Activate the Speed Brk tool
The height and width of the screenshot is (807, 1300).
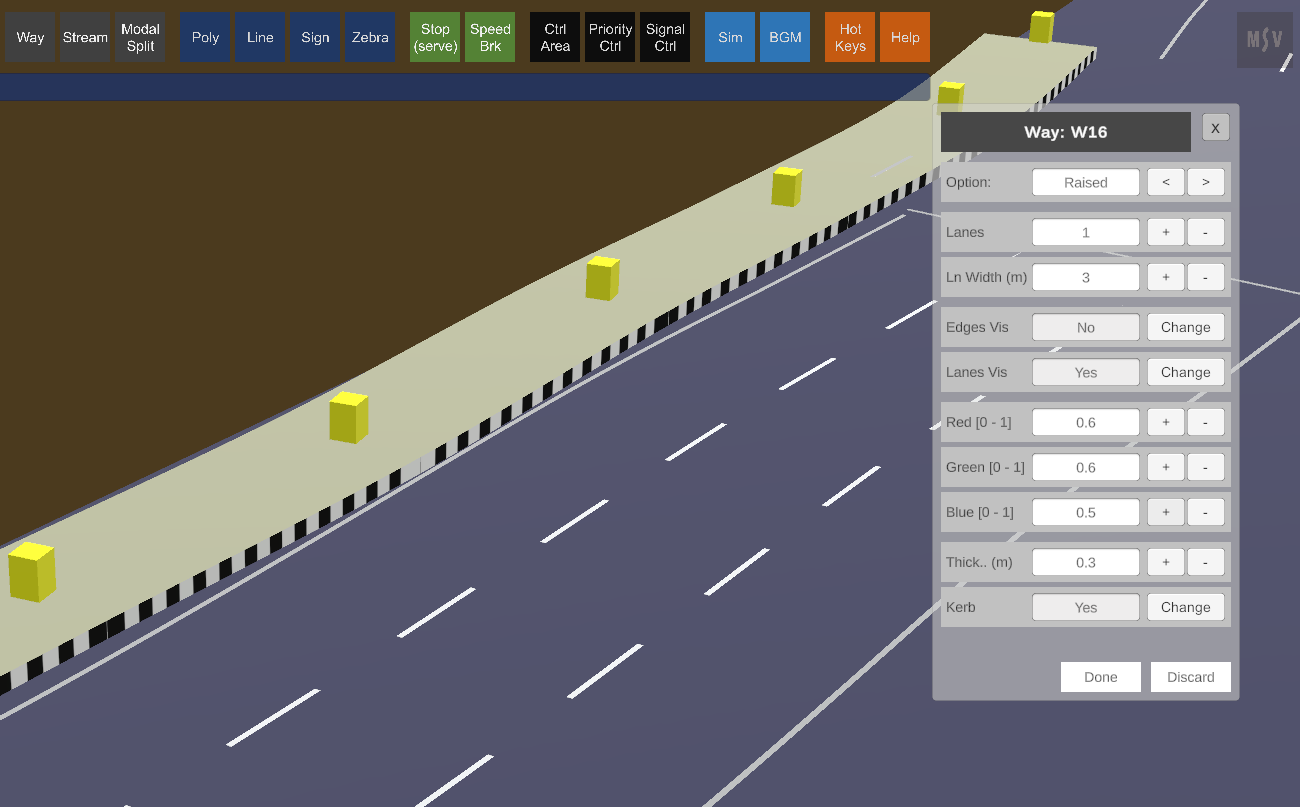pyautogui.click(x=490, y=38)
